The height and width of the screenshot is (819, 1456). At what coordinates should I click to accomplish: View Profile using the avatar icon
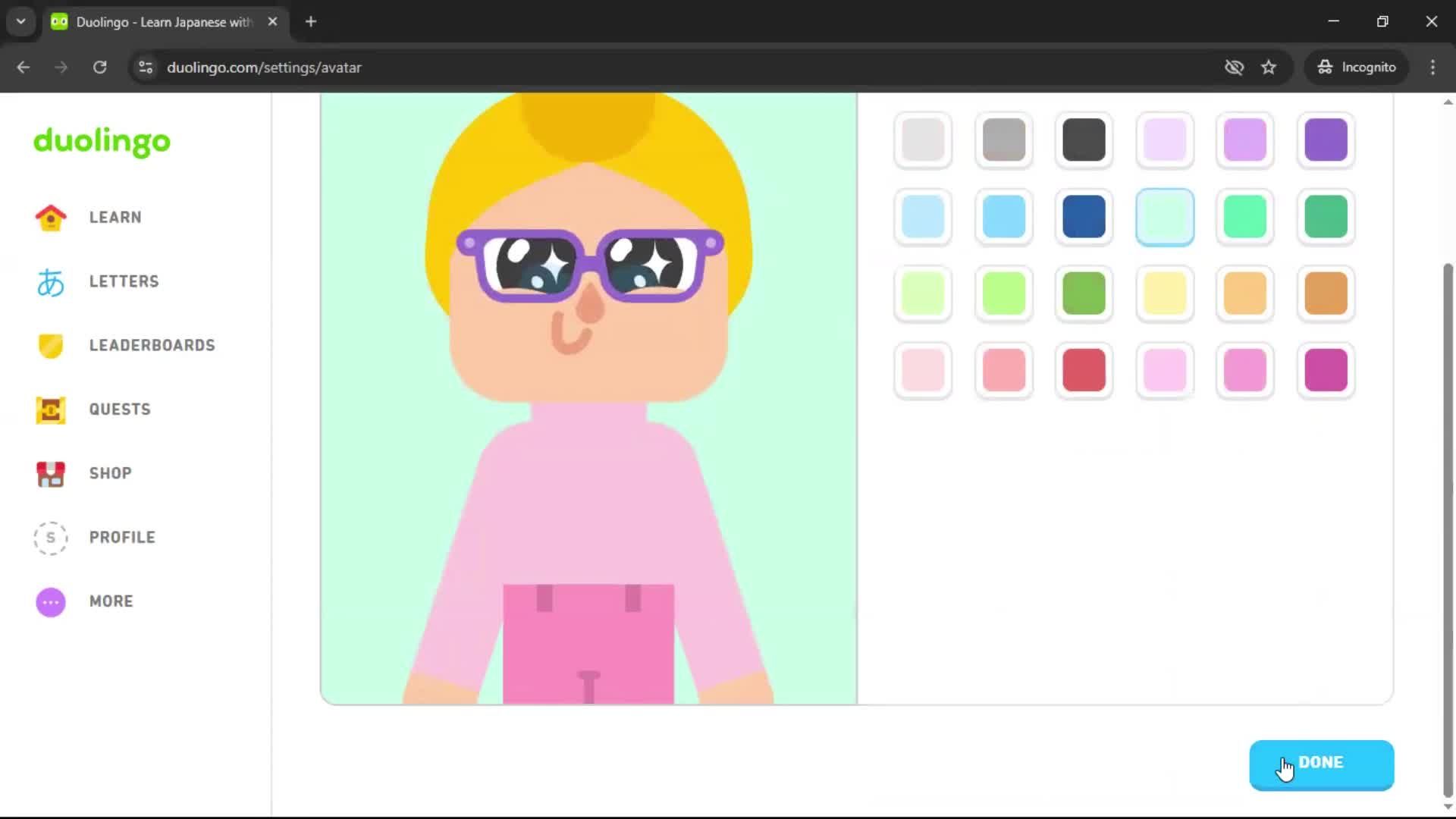click(x=50, y=538)
